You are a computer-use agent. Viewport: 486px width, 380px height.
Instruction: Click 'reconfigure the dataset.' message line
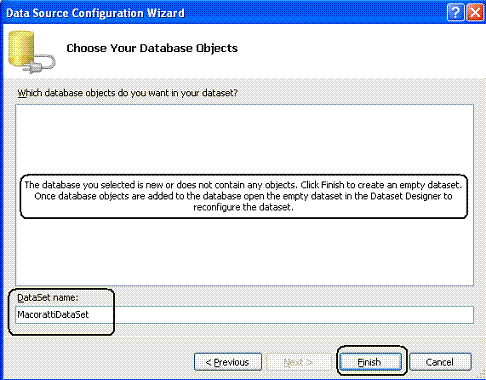(x=243, y=207)
